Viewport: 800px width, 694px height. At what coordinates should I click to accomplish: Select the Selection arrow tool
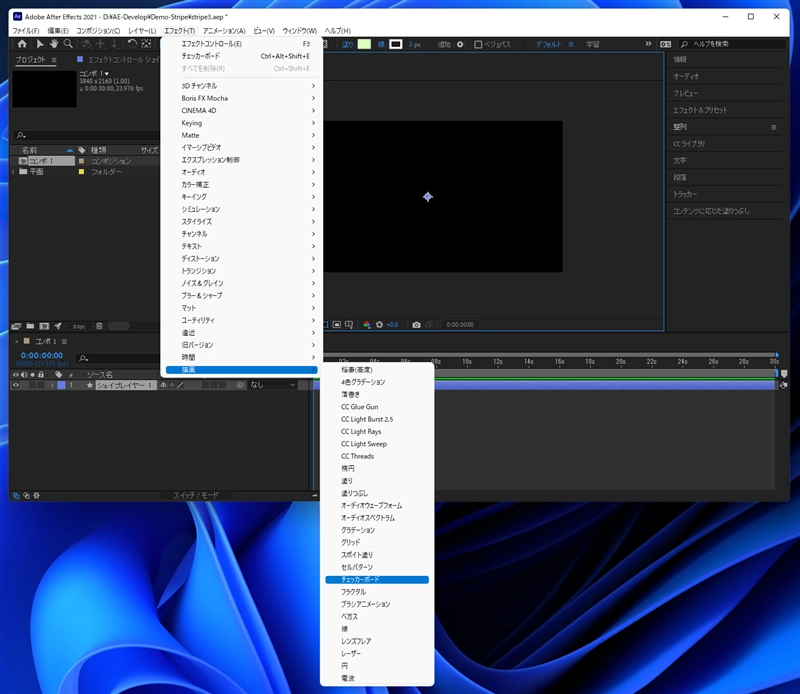[x=40, y=44]
